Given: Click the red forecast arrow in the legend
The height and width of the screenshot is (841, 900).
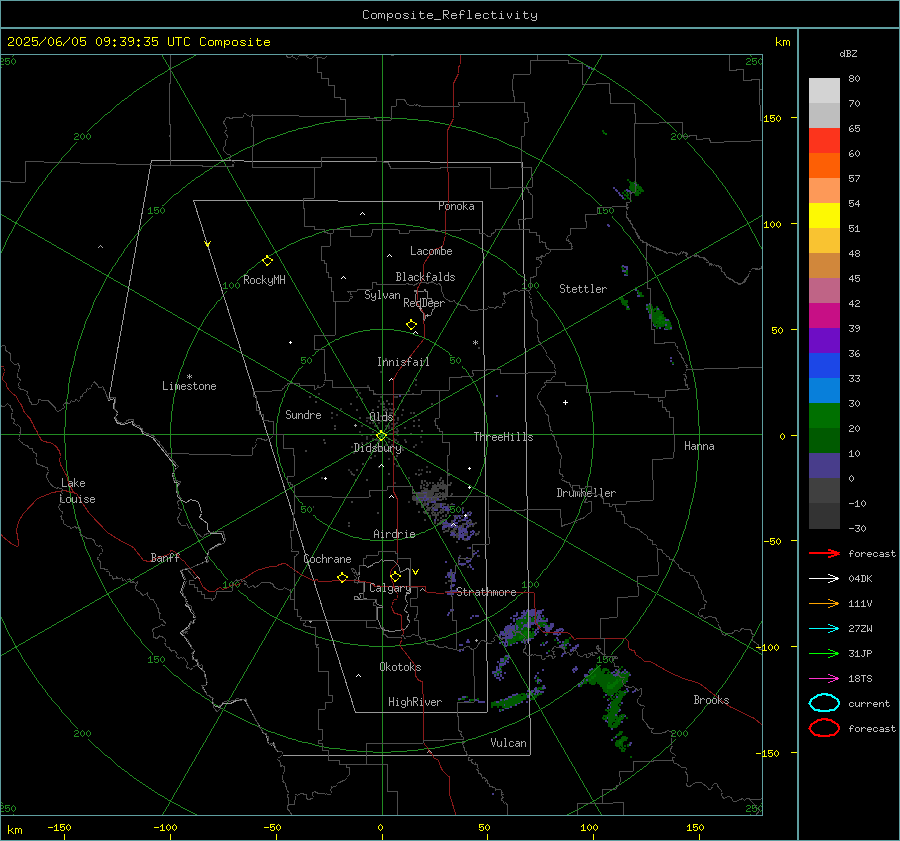Looking at the screenshot, I should click(824, 553).
